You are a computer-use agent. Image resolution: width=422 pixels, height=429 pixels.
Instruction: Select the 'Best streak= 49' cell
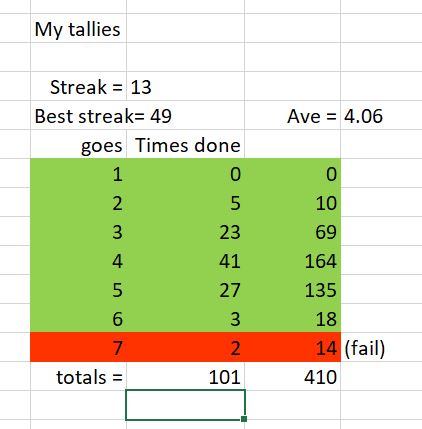pyautogui.click(x=78, y=115)
